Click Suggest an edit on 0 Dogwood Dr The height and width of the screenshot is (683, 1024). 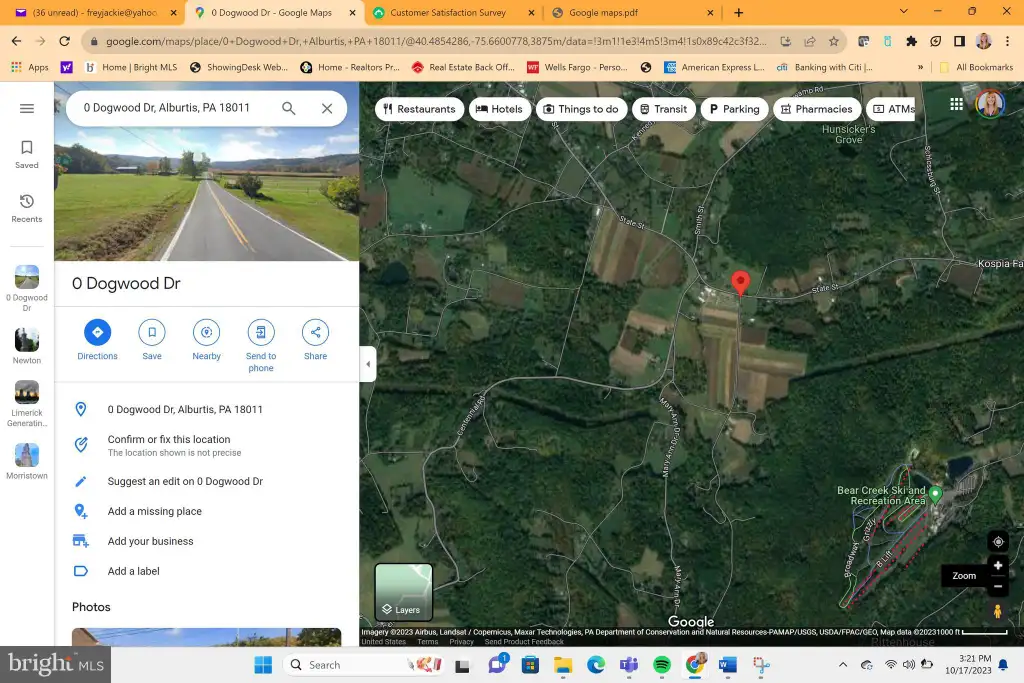206,481
